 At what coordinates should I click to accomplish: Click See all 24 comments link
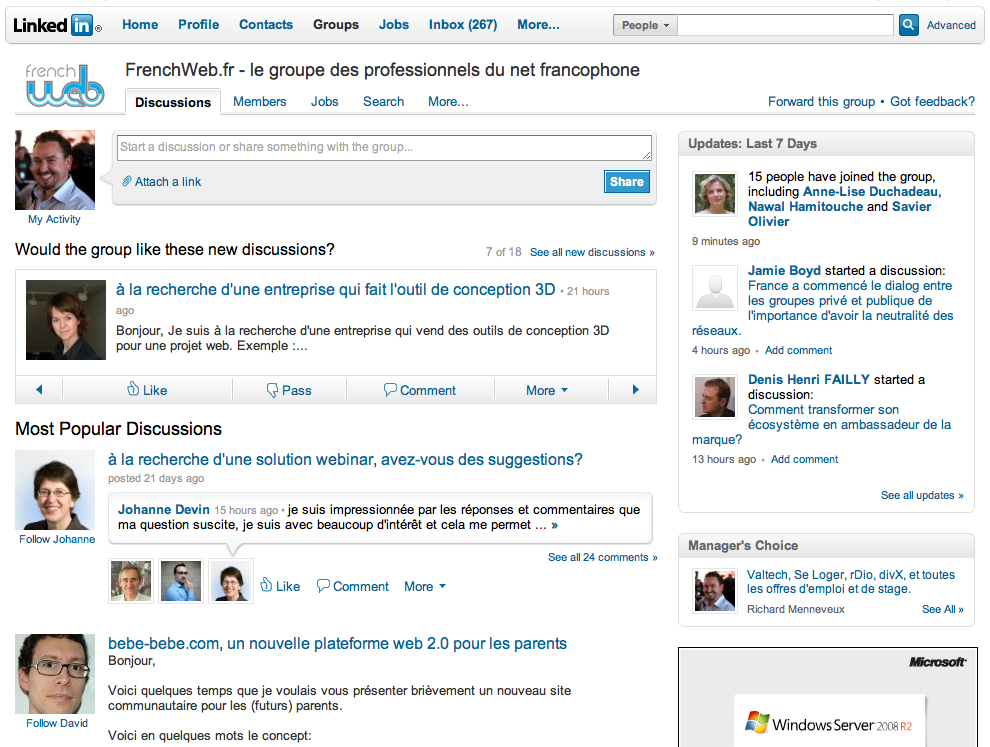point(602,557)
